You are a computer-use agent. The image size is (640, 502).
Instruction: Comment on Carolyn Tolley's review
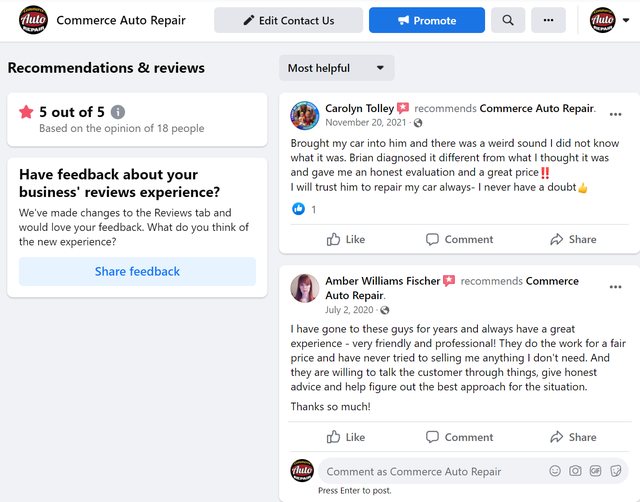459,239
